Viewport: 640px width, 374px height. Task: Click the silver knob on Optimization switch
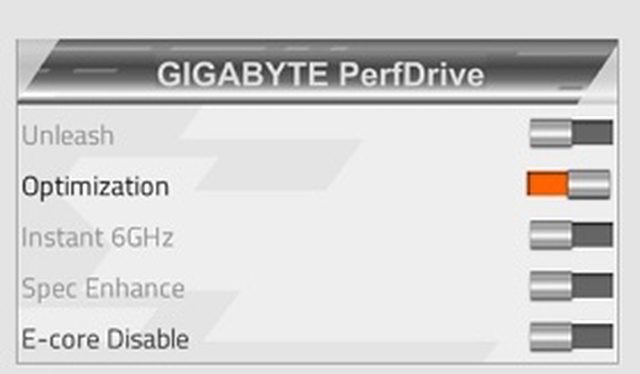[x=589, y=185]
